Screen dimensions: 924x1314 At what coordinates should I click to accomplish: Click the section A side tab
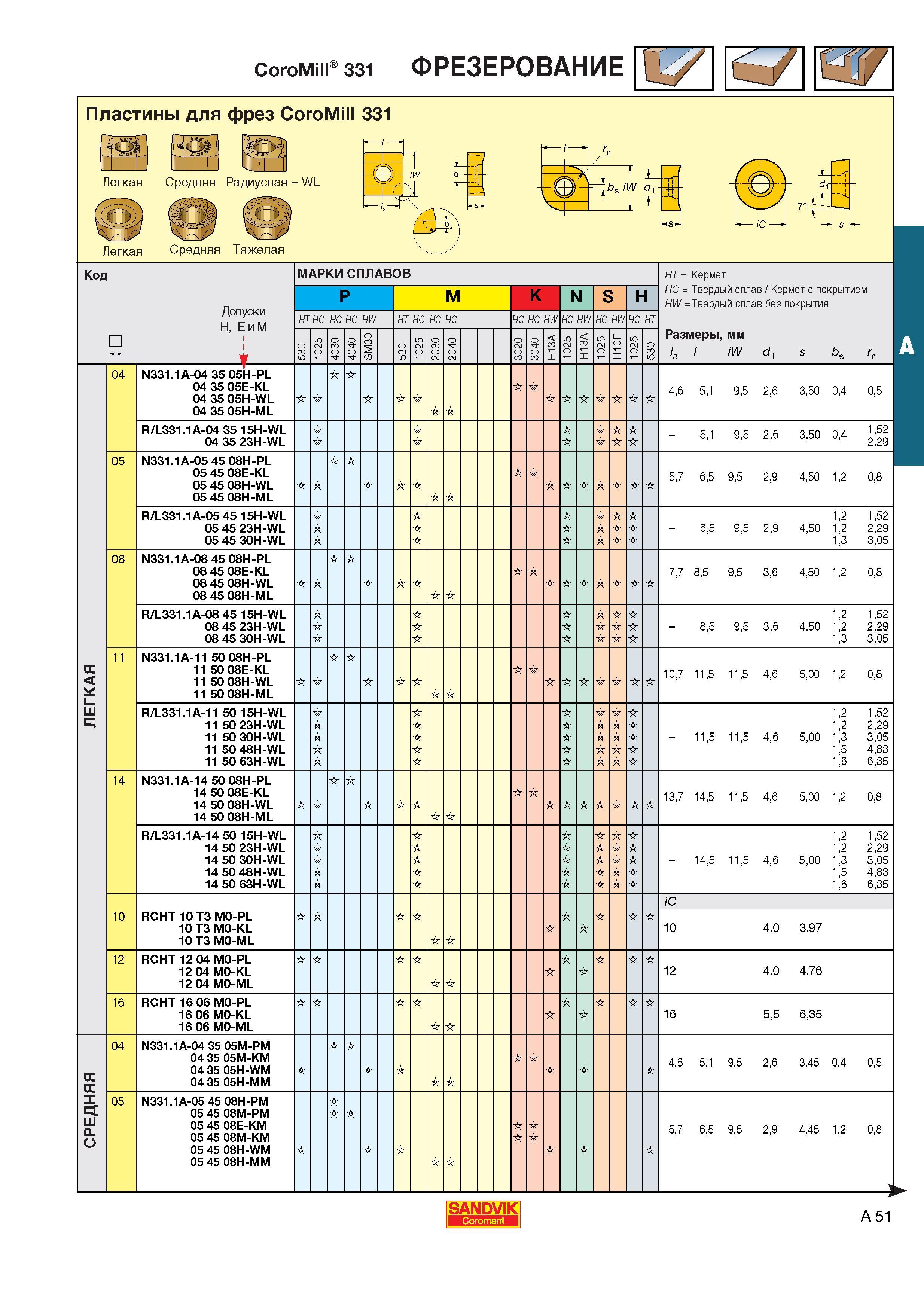[x=909, y=346]
